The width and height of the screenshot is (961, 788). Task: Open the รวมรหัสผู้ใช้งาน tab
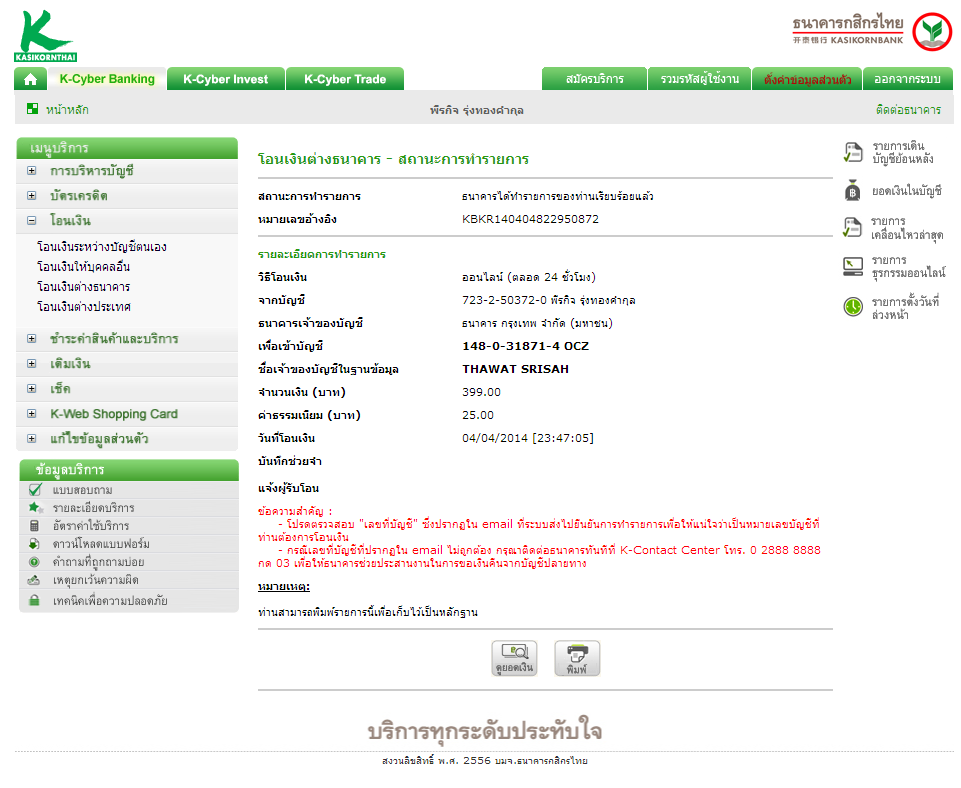tap(699, 79)
